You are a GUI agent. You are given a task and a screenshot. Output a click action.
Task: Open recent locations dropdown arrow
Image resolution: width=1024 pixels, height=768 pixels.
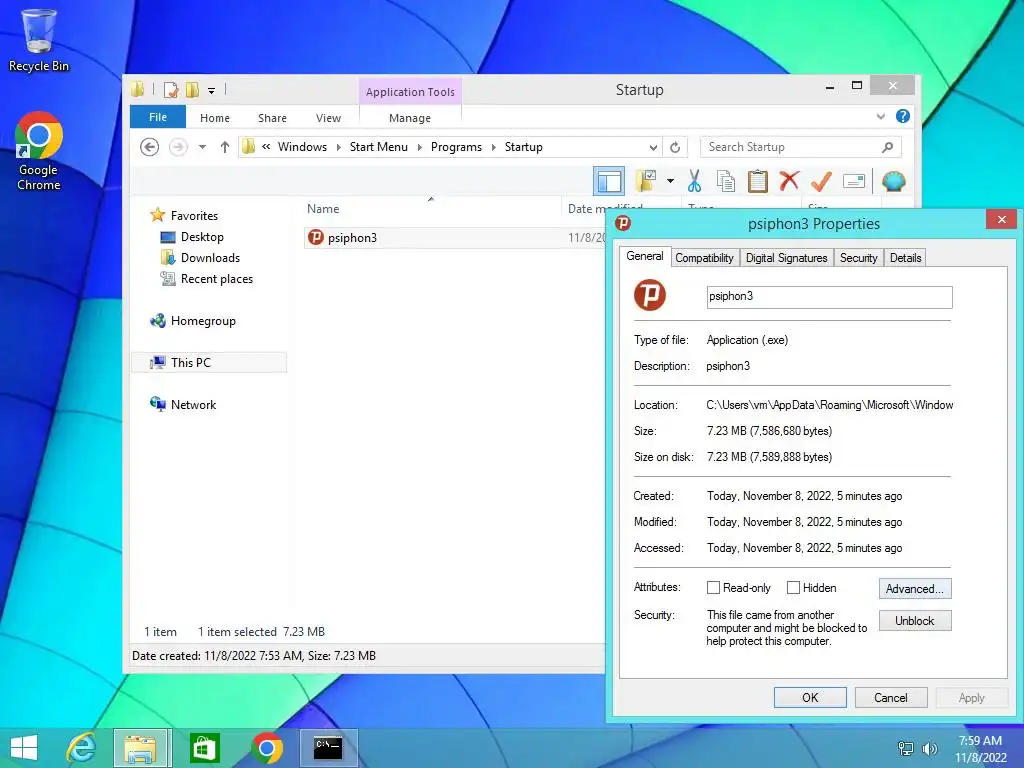click(202, 147)
